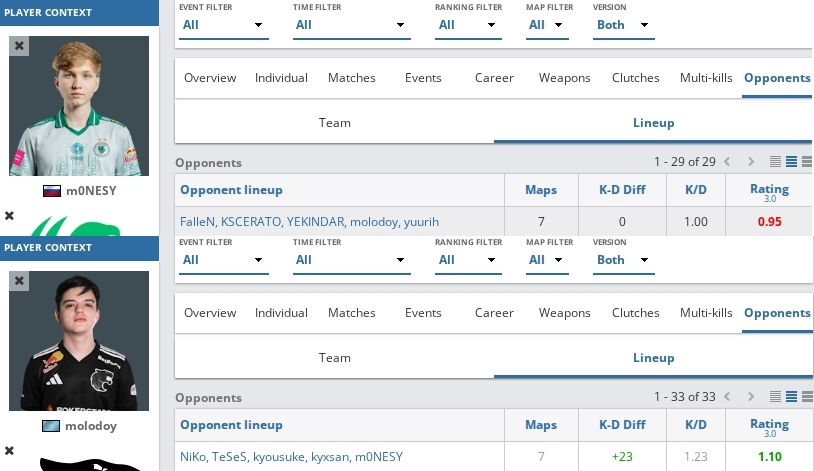Image resolution: width=814 pixels, height=471 pixels.
Task: Open m0NESY player name link
Action: point(91,191)
